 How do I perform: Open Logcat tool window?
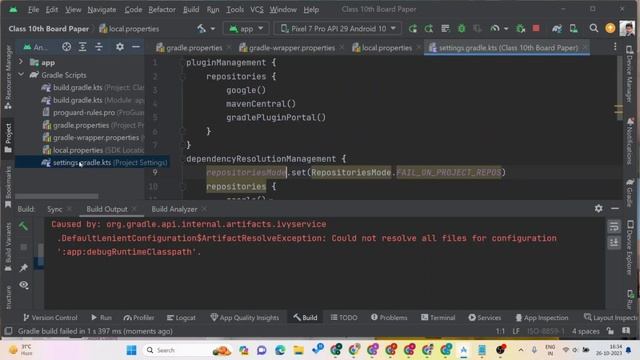[181, 318]
